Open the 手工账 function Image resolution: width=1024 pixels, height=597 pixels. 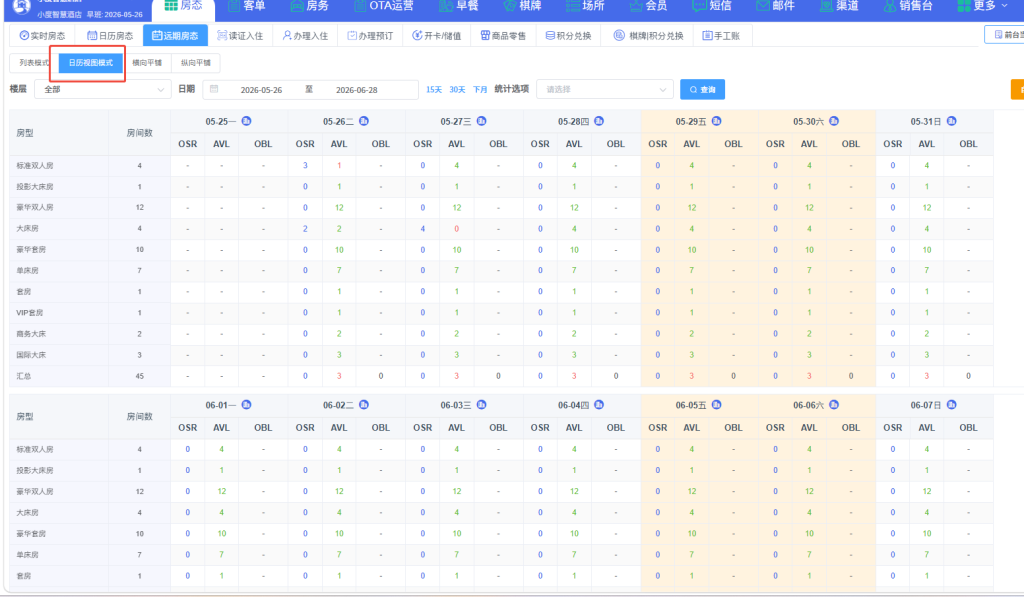(721, 36)
